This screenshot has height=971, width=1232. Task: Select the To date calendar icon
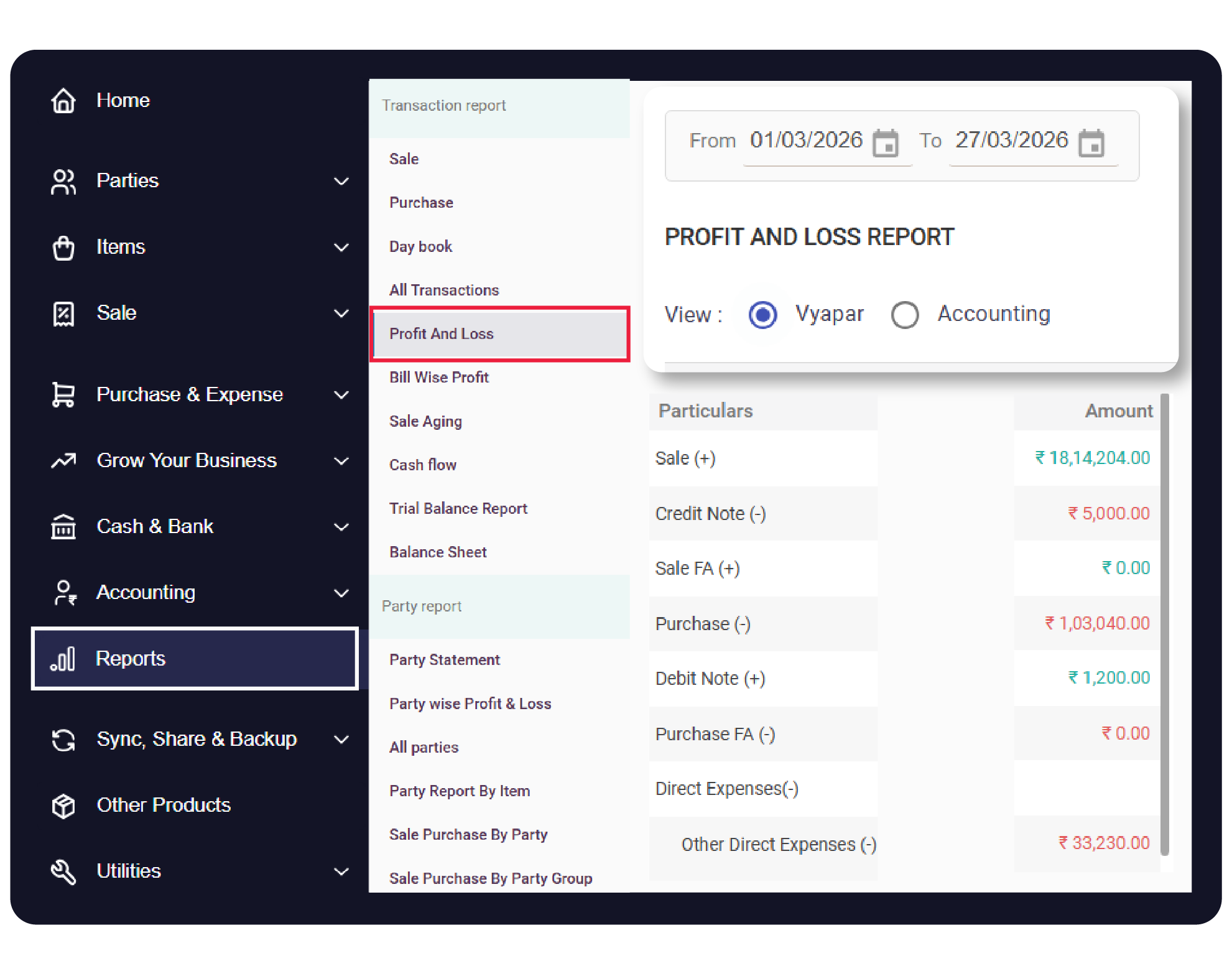point(1093,143)
